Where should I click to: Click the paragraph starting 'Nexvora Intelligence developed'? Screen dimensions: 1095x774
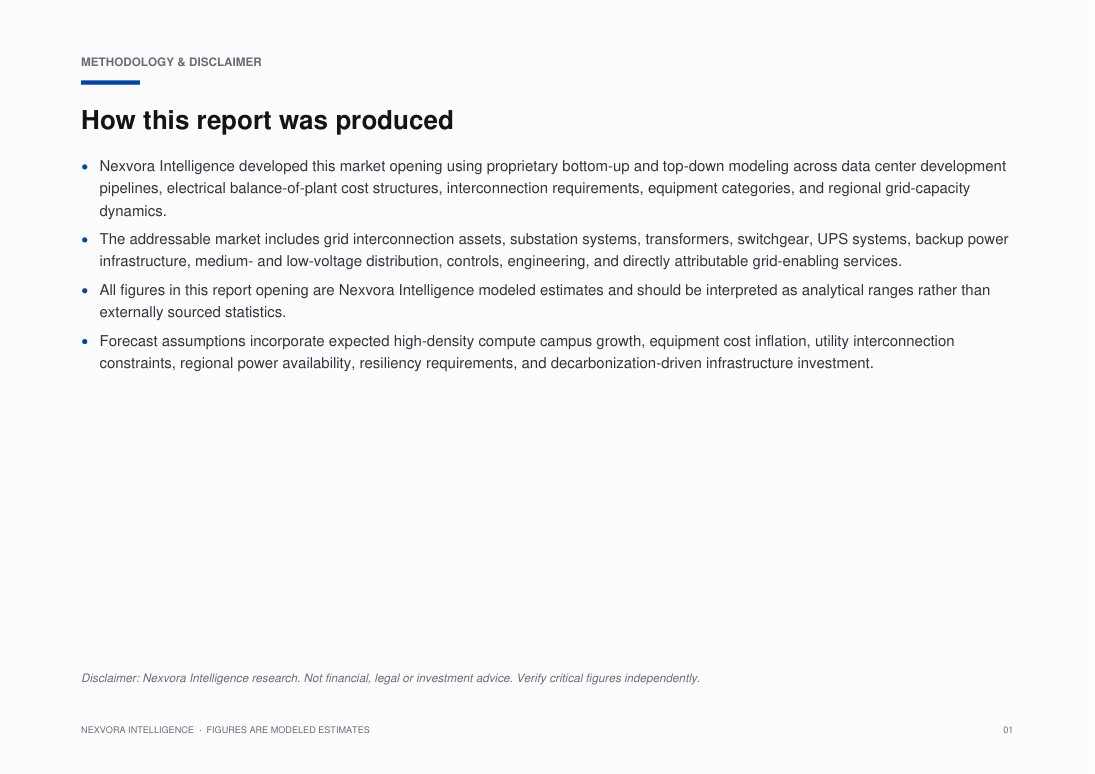[552, 189]
